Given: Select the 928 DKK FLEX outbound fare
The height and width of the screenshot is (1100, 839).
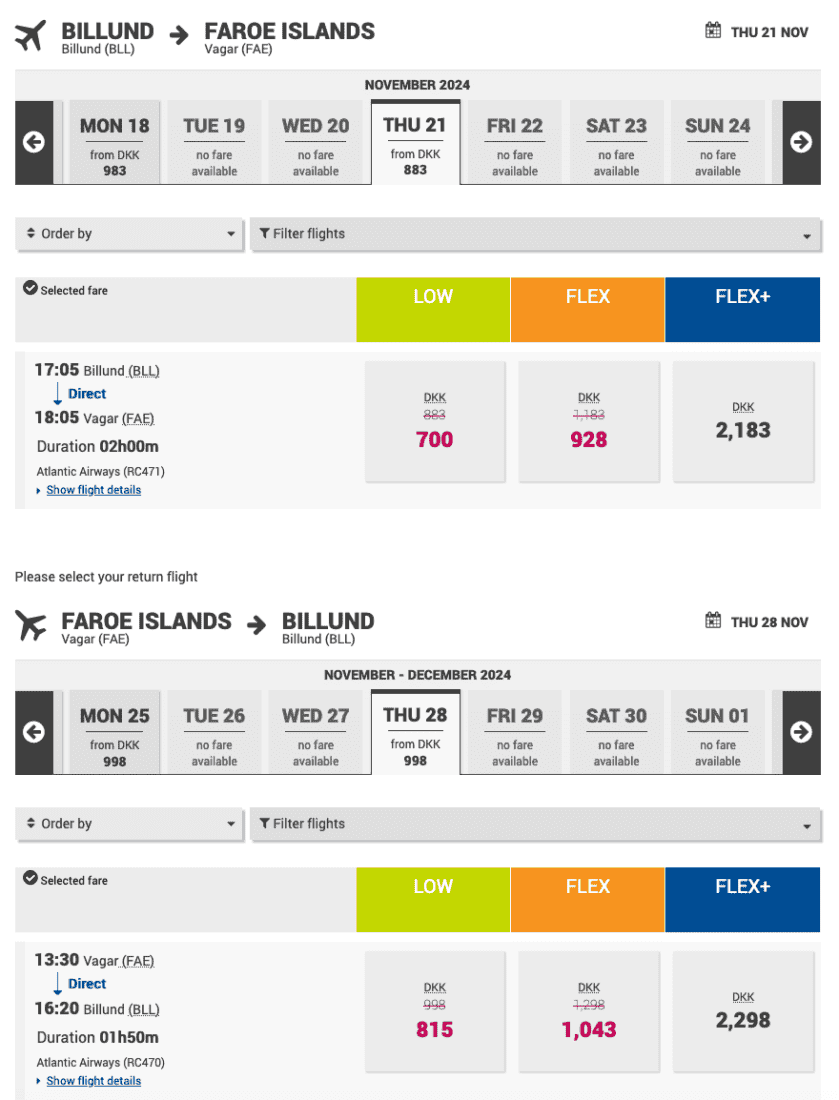Looking at the screenshot, I should pos(589,421).
